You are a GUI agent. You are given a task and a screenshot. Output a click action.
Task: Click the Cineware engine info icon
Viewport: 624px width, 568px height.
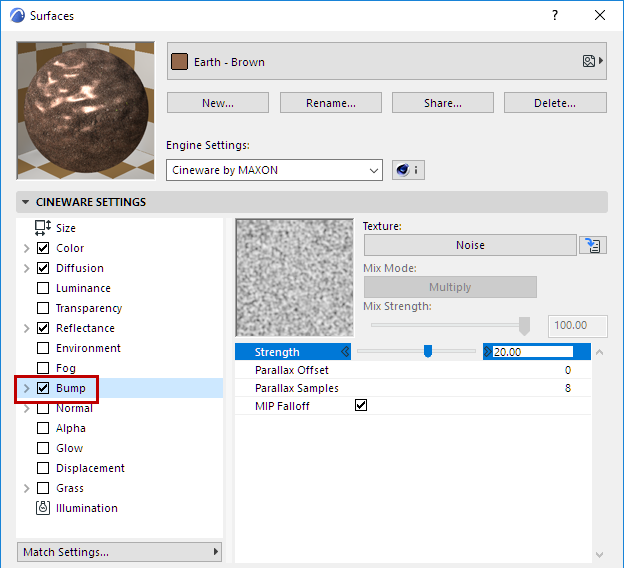pos(407,170)
